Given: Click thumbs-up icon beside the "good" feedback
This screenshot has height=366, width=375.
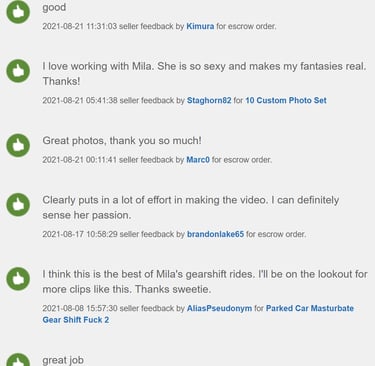Looking at the screenshot, I should [18, 12].
